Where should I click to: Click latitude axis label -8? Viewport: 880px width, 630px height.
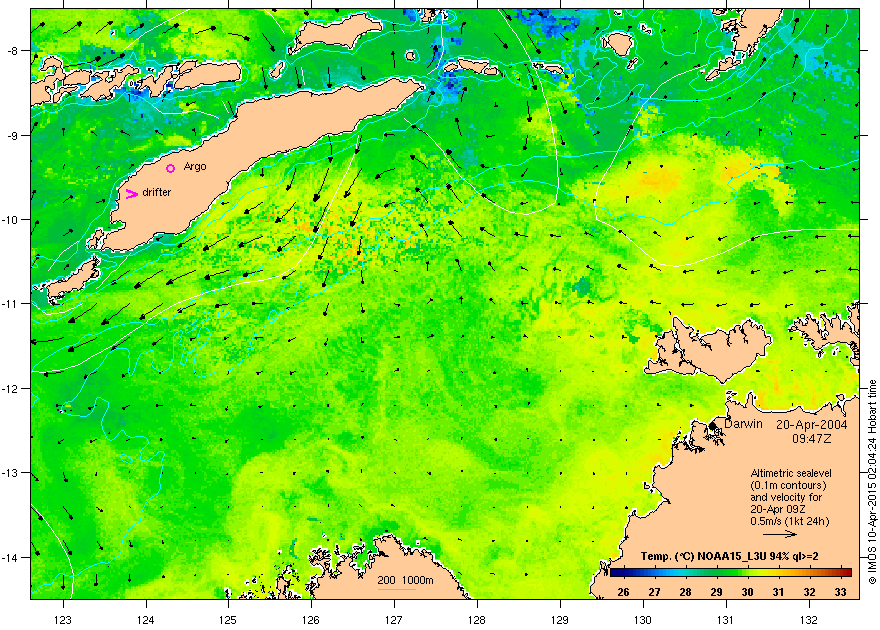(x=12, y=50)
